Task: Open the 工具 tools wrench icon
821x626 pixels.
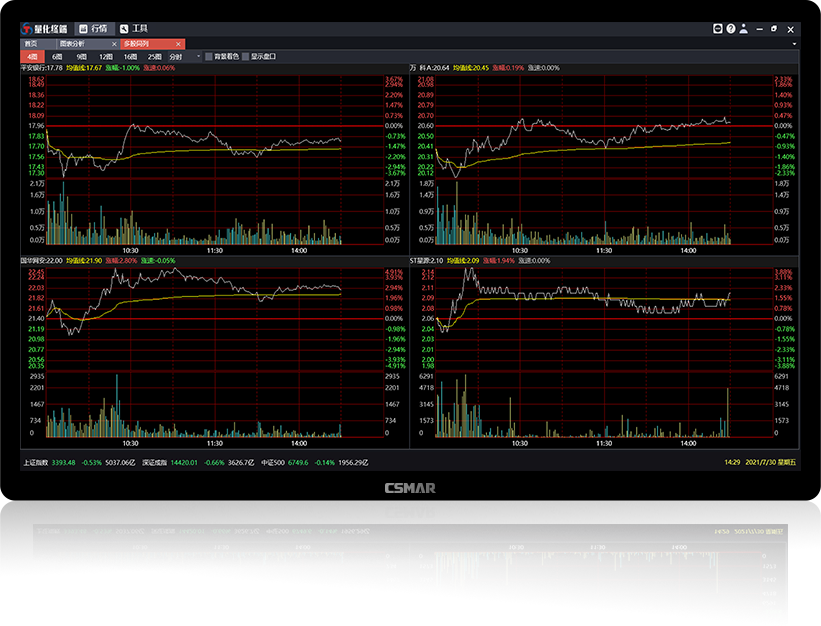Action: tap(125, 29)
